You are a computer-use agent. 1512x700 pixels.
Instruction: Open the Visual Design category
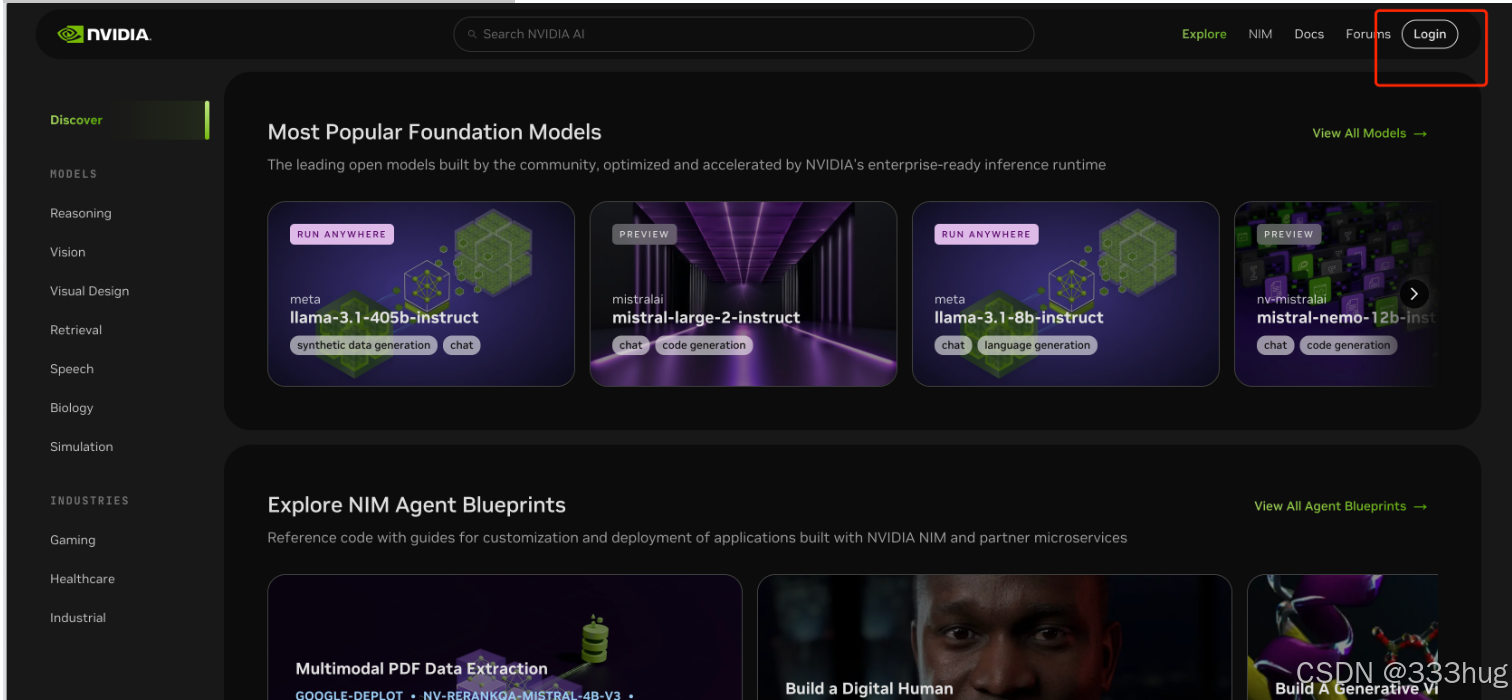tap(90, 291)
